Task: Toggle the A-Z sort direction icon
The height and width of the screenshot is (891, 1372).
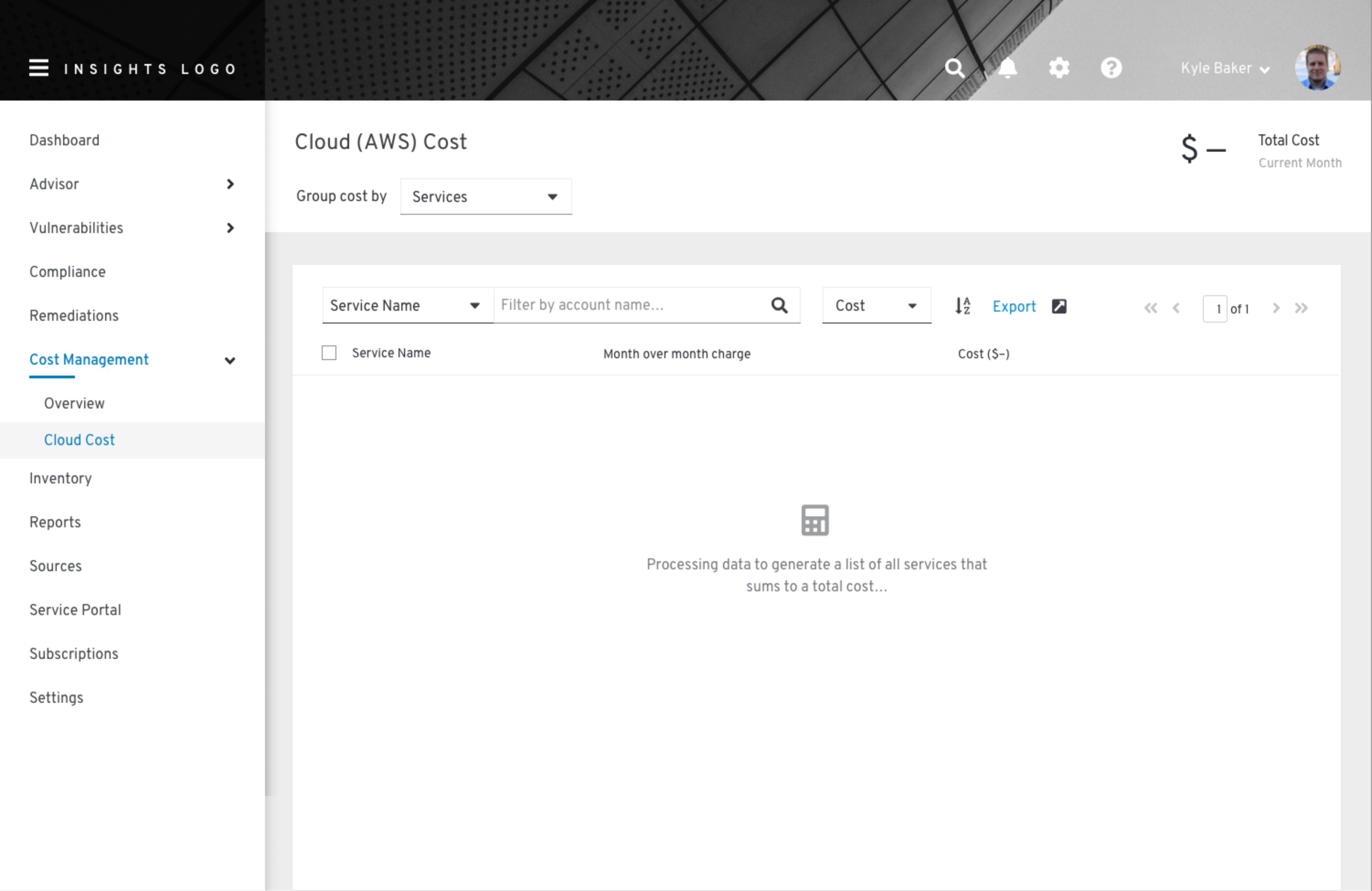Action: 963,305
